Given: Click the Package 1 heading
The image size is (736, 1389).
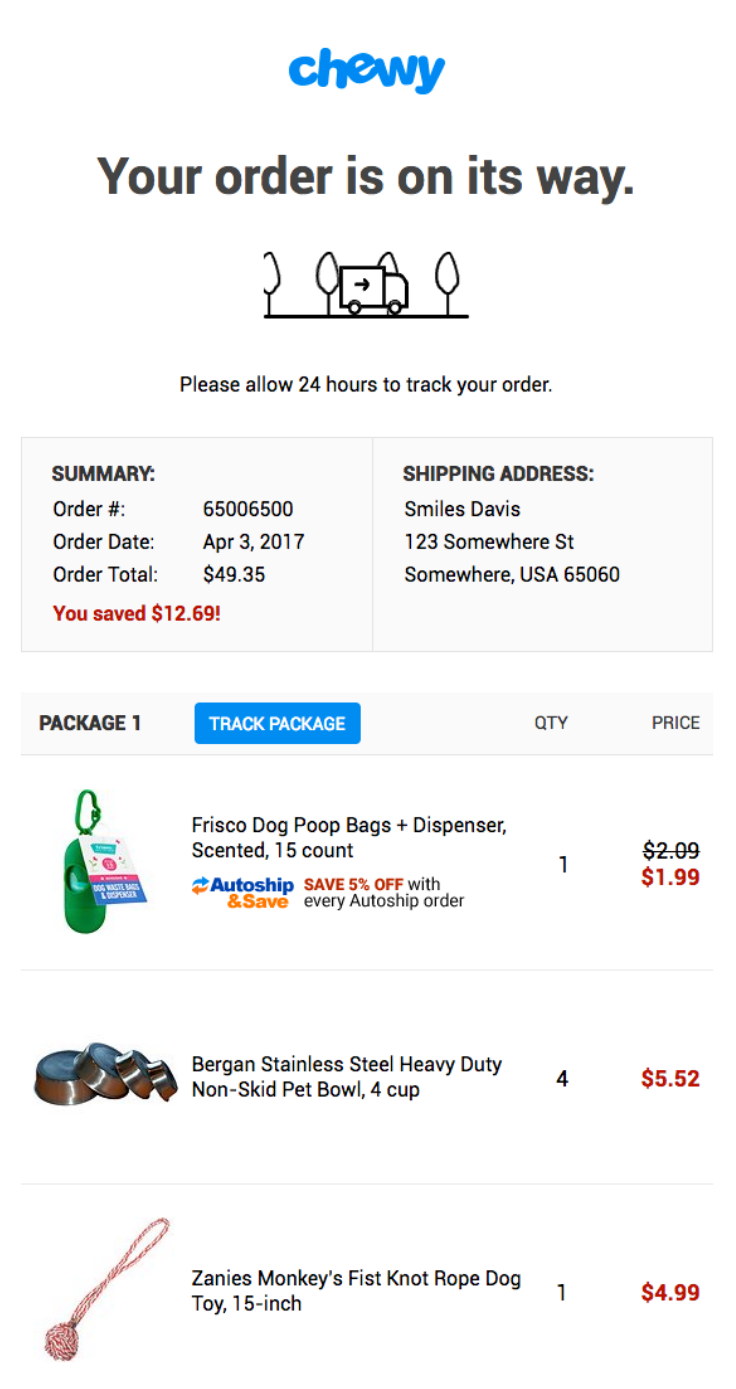Looking at the screenshot, I should [90, 723].
